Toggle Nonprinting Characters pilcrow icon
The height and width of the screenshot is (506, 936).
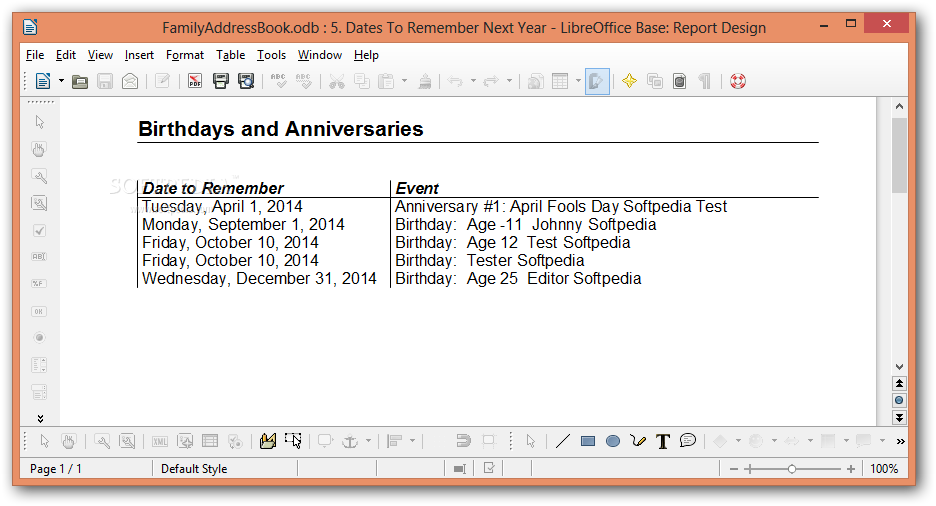click(705, 81)
